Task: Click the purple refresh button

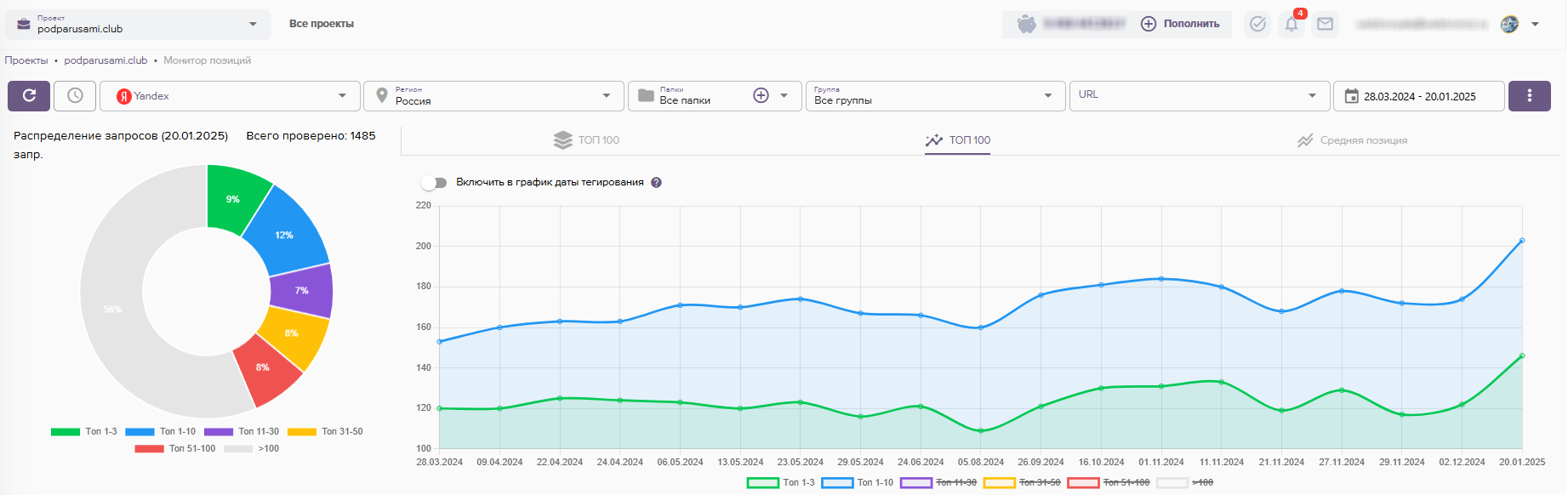Action: (29, 96)
